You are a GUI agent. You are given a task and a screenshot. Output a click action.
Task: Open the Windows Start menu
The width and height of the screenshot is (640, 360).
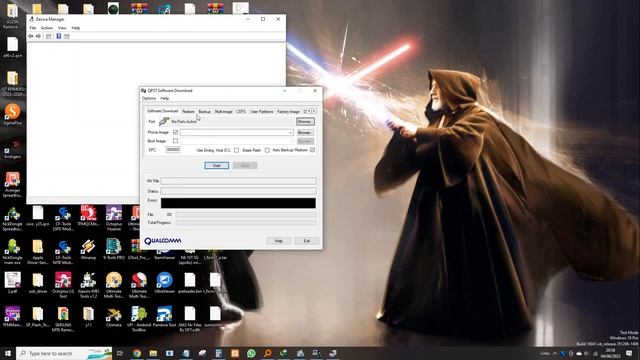(x=8, y=353)
